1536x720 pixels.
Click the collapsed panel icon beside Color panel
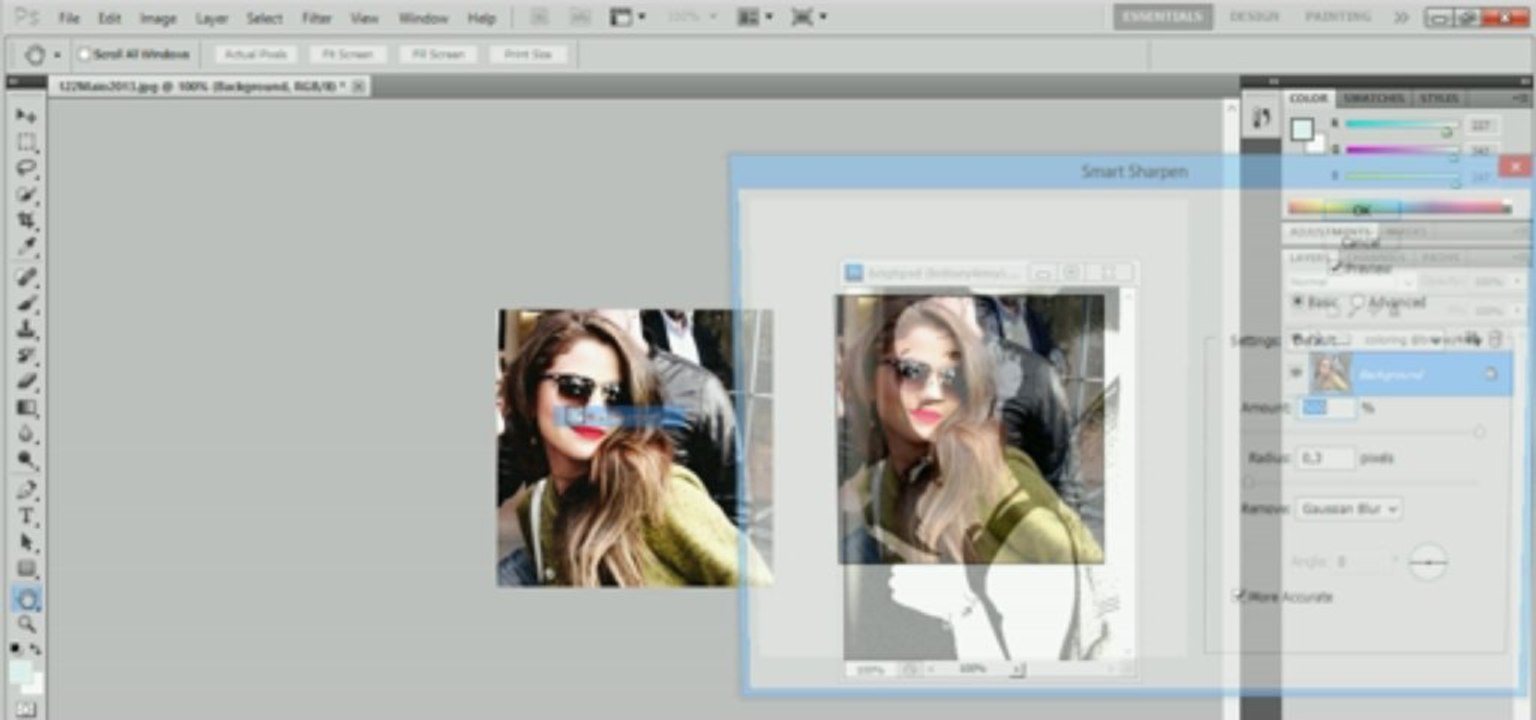click(x=1262, y=118)
